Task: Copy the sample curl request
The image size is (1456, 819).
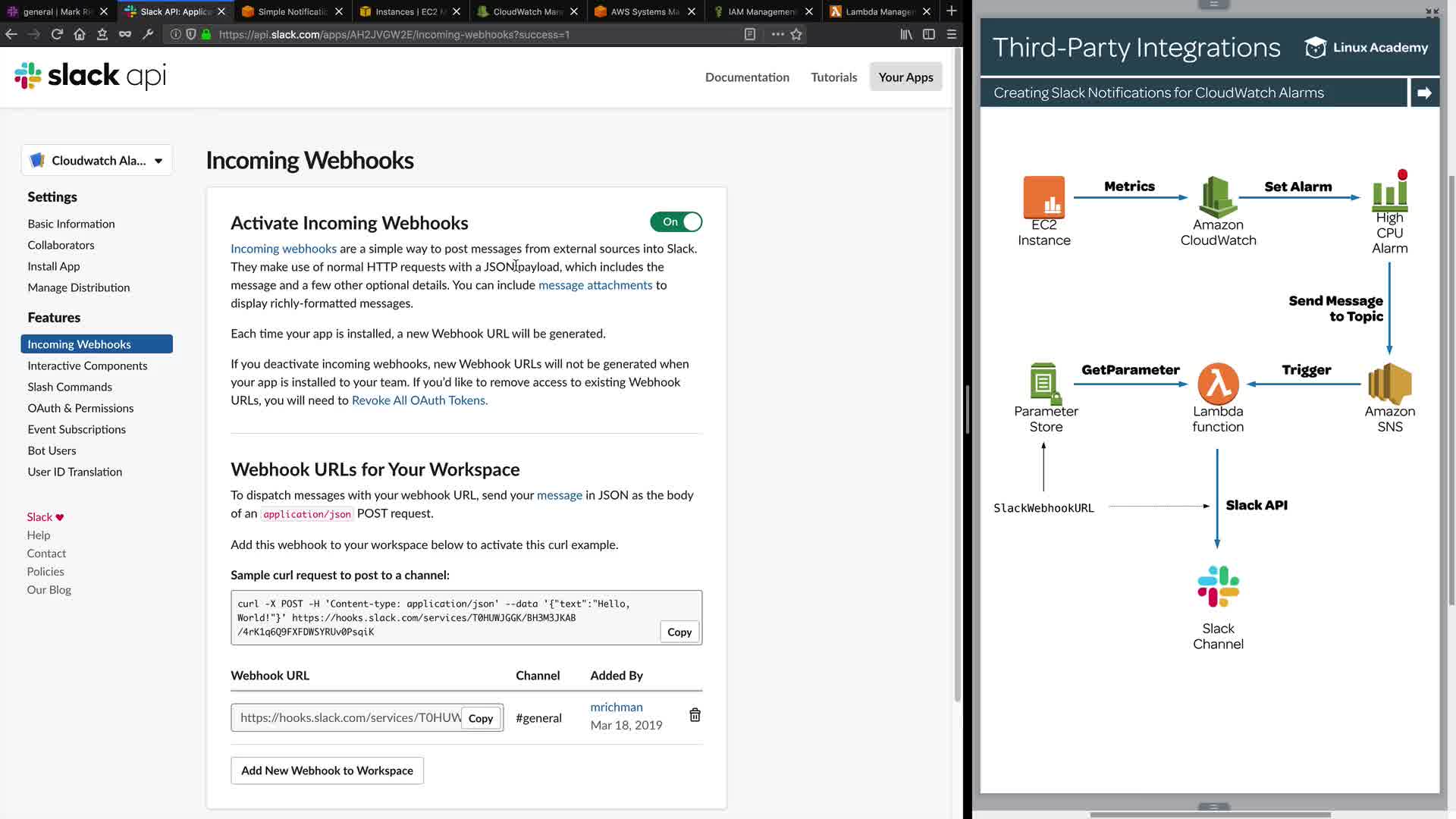Action: point(679,632)
